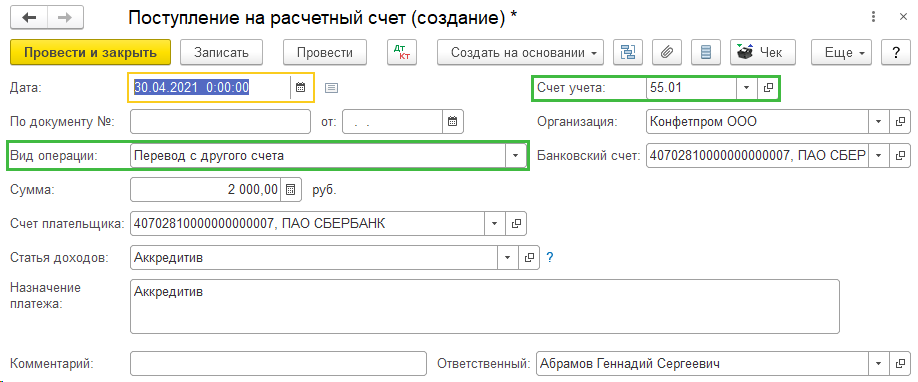Click the Комментарий input field
Screen dimensions: 918x382
click(279, 363)
